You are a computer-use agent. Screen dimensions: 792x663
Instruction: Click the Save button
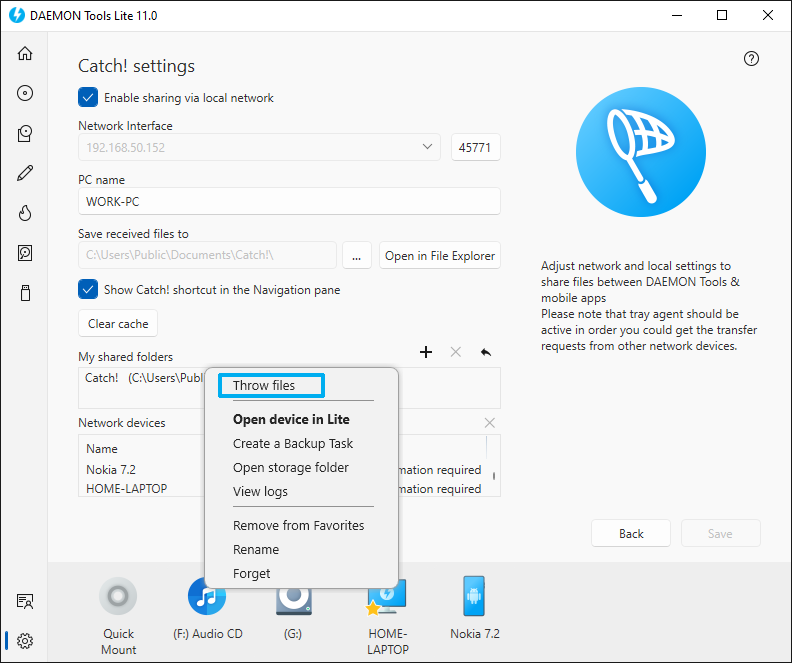tap(720, 533)
